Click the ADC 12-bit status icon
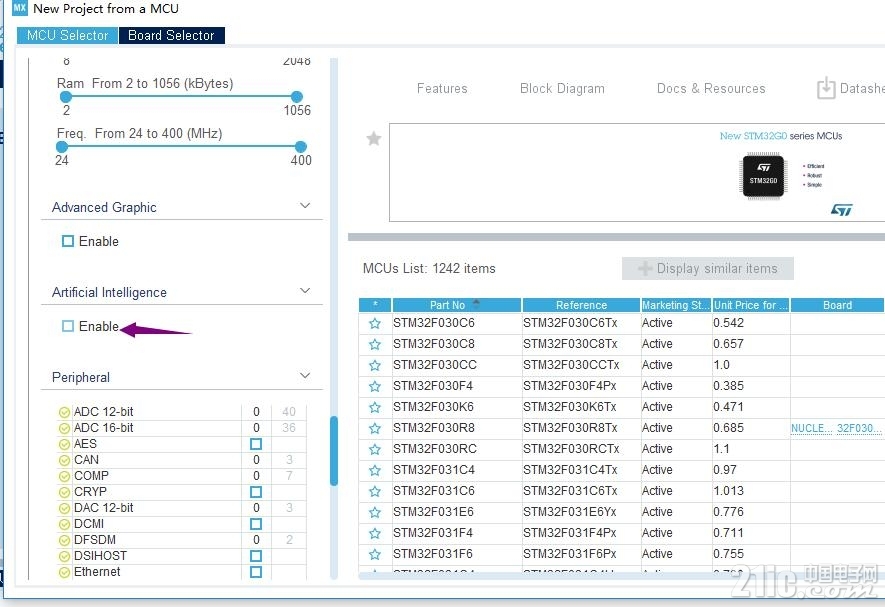 (64, 412)
